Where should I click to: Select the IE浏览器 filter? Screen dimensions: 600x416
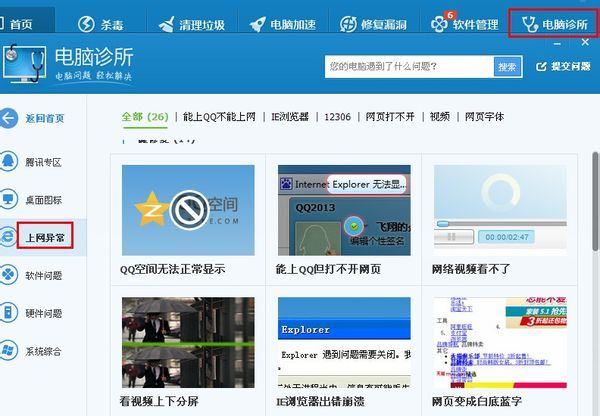[290, 117]
